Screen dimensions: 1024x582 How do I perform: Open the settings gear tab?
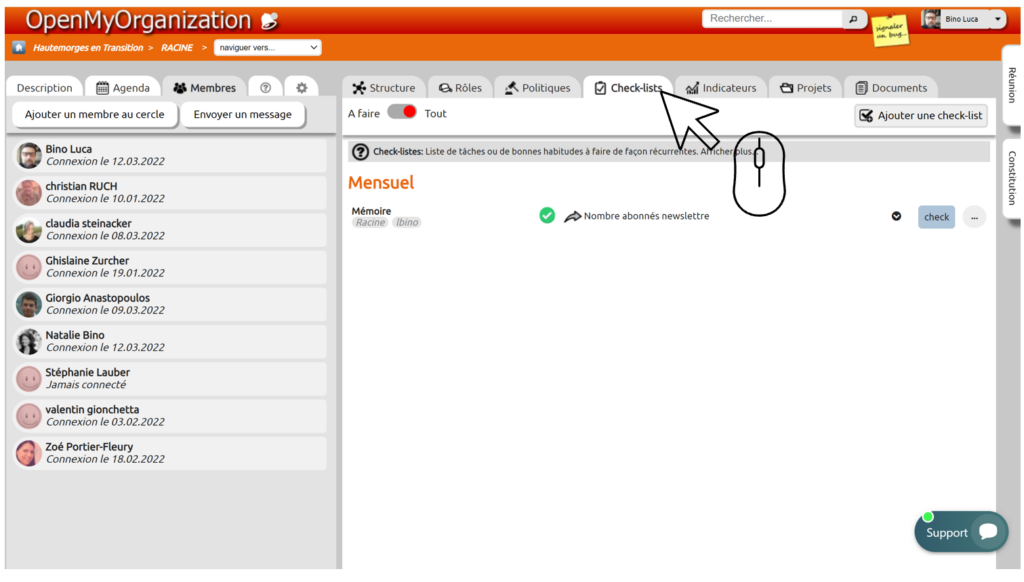pos(301,88)
